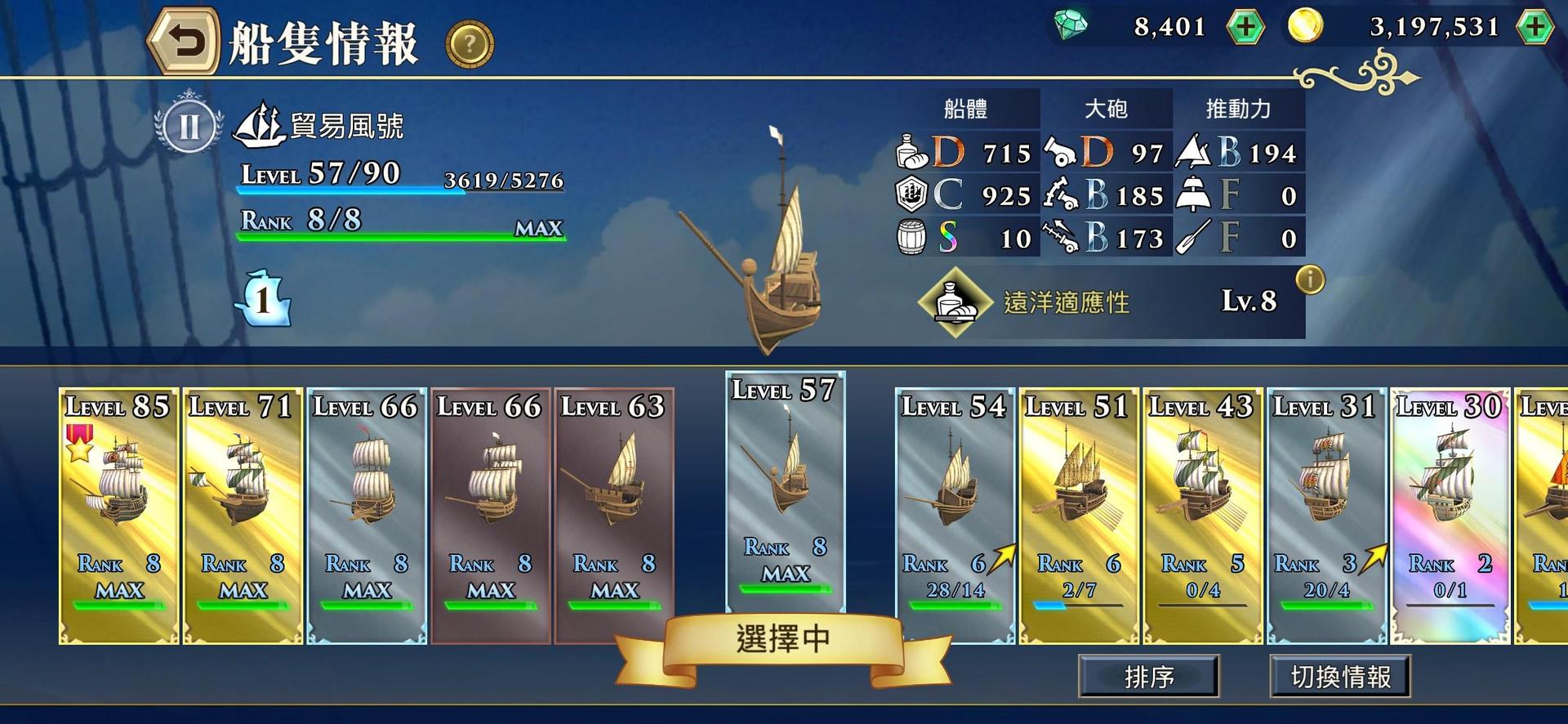This screenshot has height=724, width=1568.
Task: Select the Level 85 ship card
Action: click(119, 516)
